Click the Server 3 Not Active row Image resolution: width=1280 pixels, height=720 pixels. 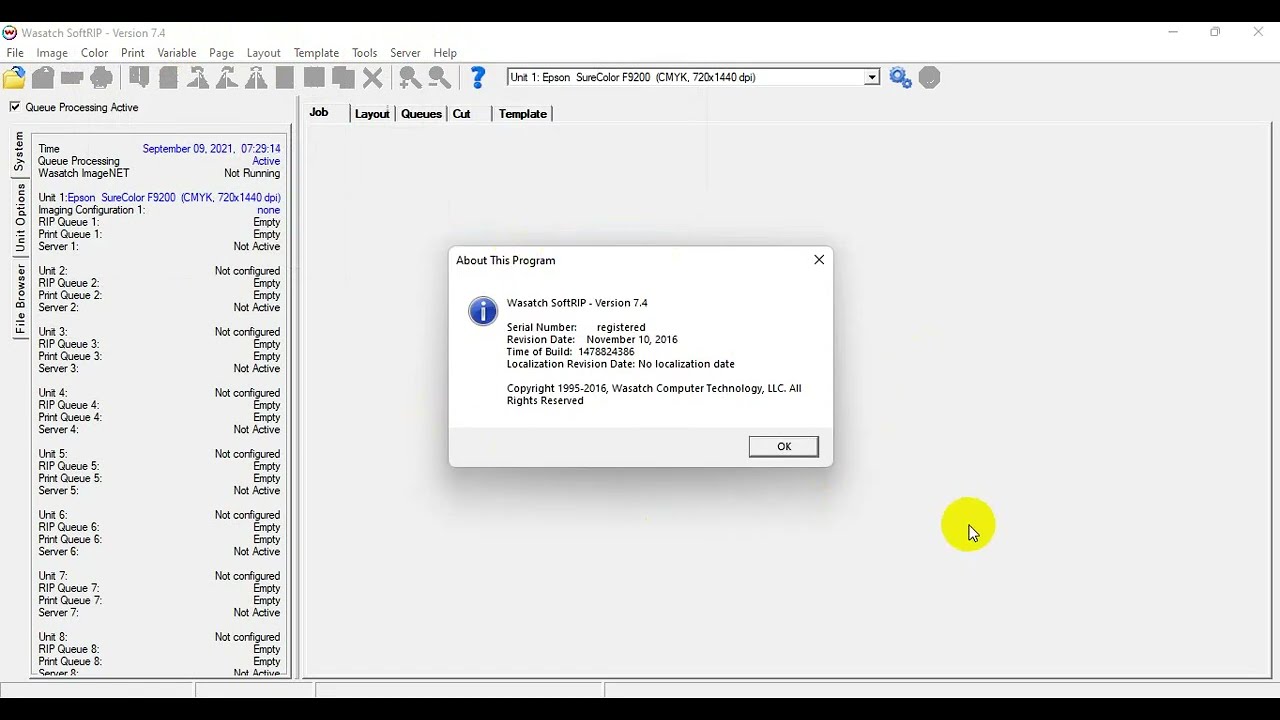[x=159, y=369]
